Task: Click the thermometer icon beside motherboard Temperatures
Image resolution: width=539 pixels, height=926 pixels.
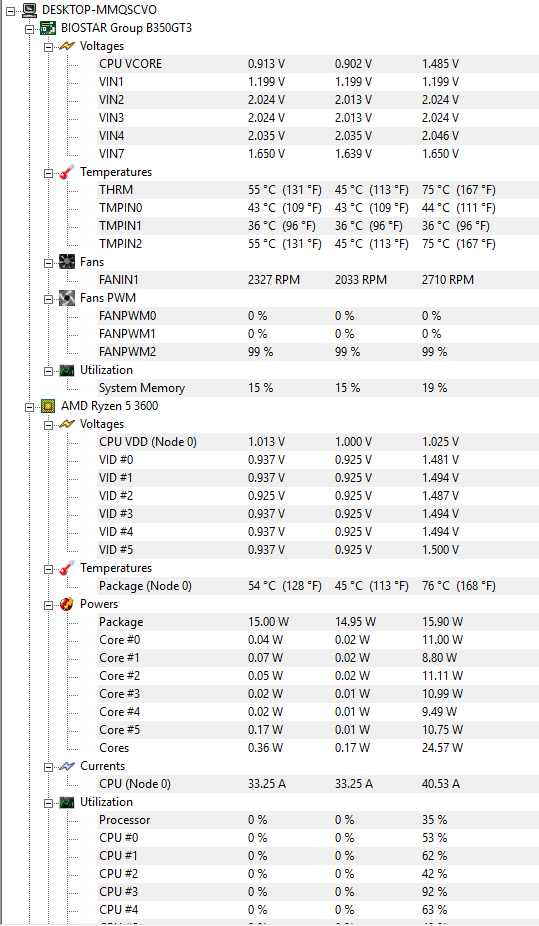Action: (67, 172)
